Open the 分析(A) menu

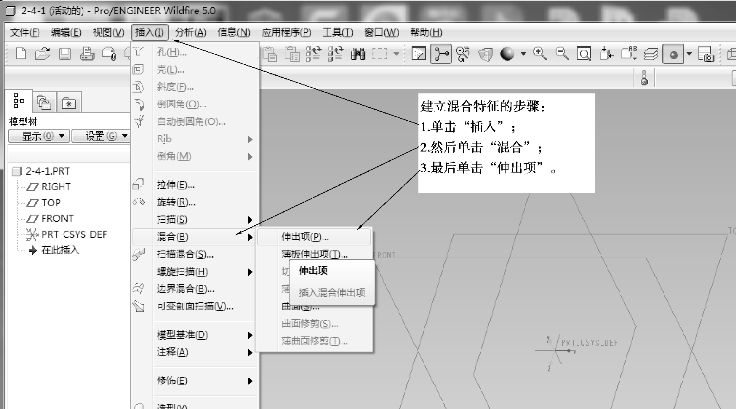tap(190, 32)
